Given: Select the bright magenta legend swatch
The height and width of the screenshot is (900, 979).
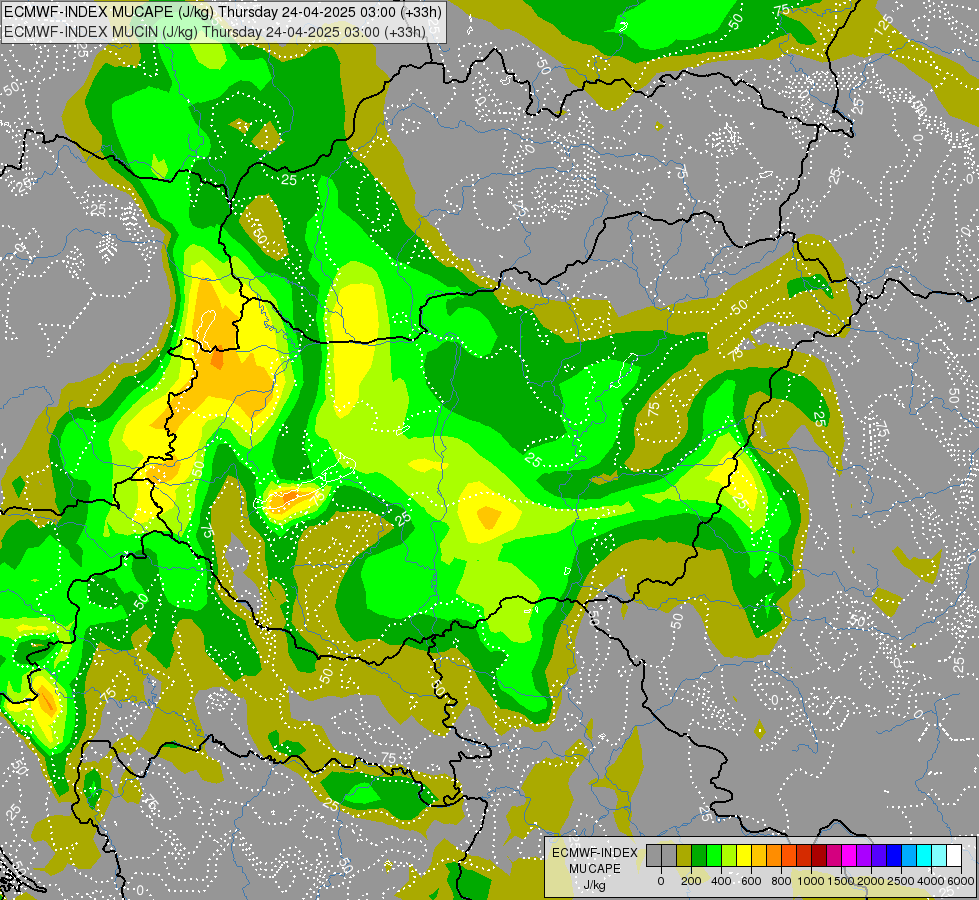Looking at the screenshot, I should 850,856.
